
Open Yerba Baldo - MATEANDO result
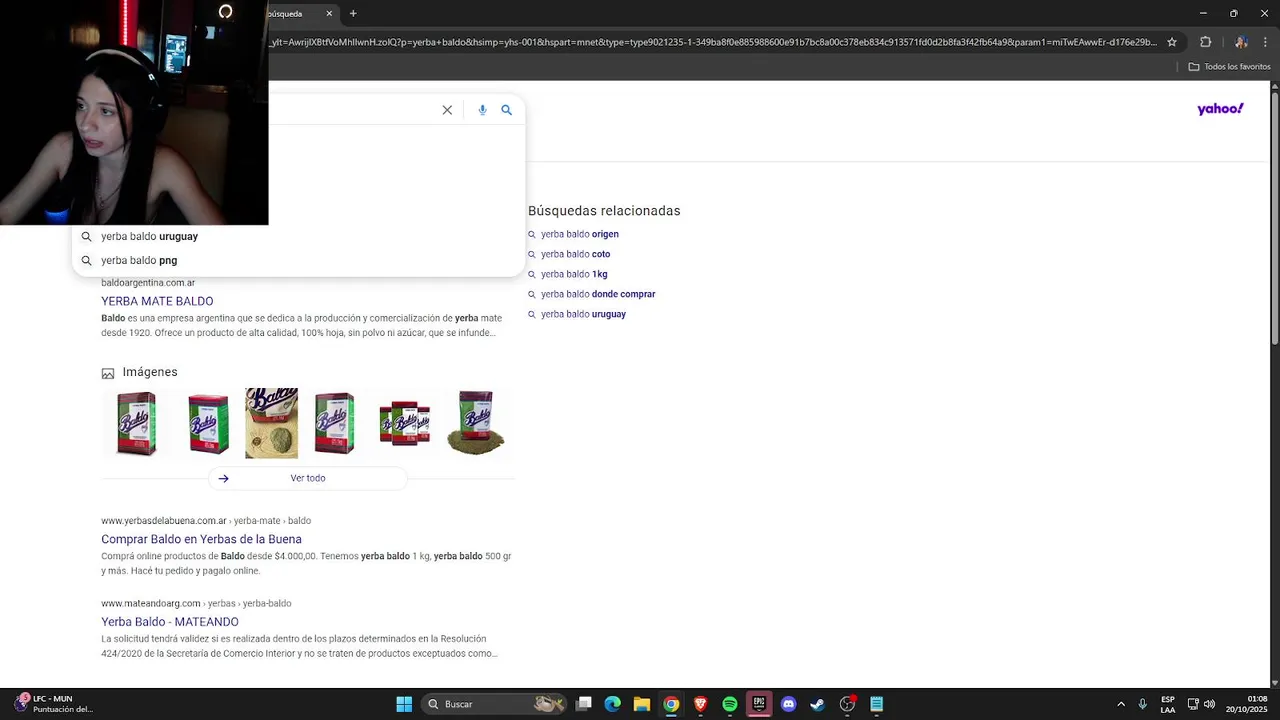click(170, 622)
